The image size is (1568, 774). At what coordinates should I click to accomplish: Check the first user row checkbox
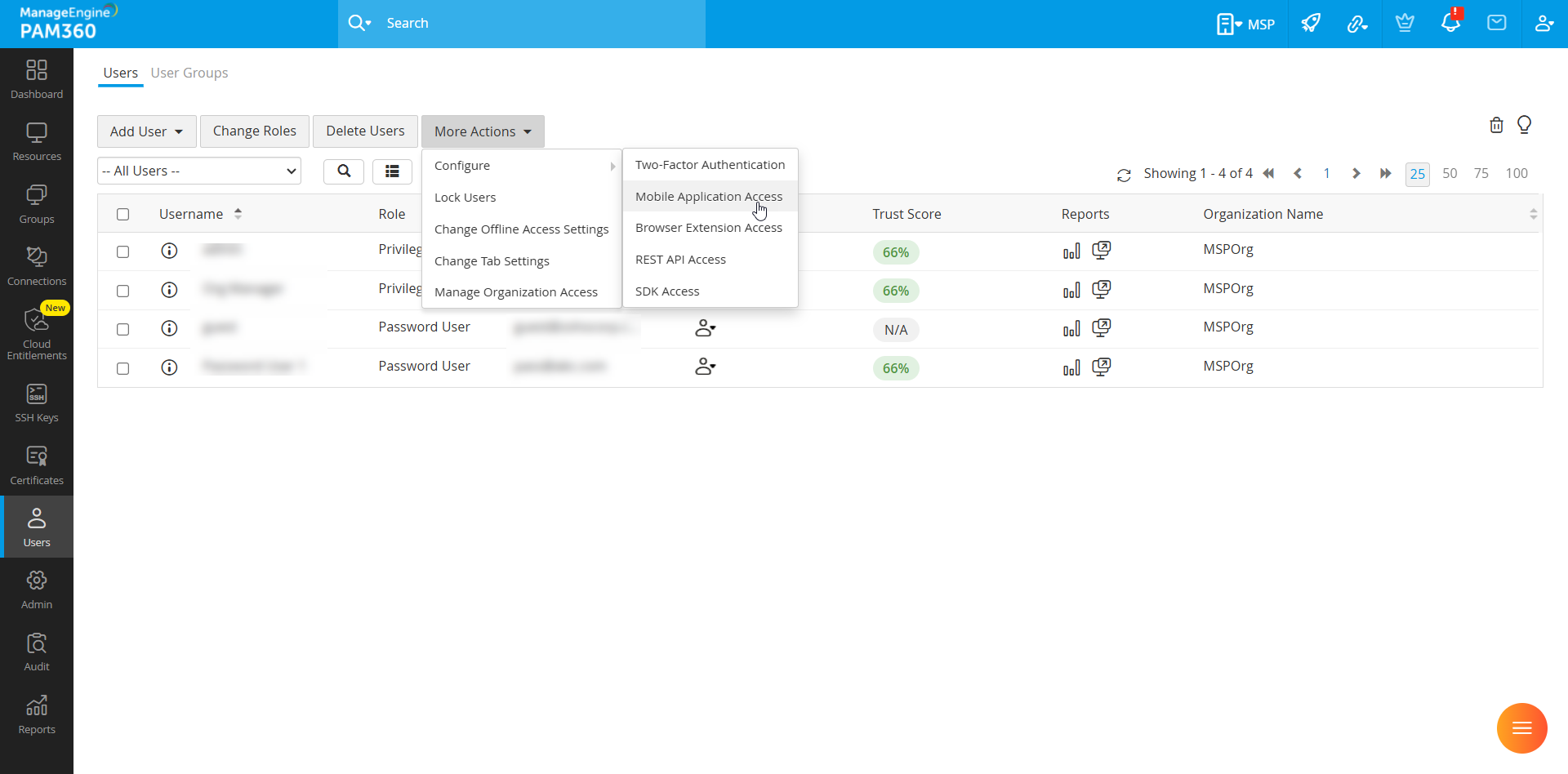click(123, 252)
